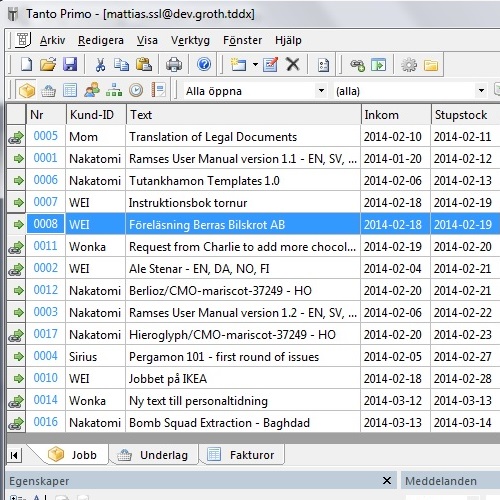Toggle the basket Underlag view button
Viewport: 500px width, 500px height.
(x=48, y=91)
